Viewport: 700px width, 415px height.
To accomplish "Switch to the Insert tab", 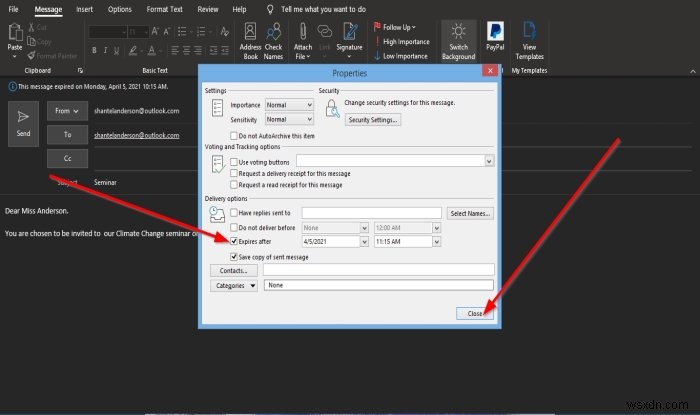I will 84,9.
